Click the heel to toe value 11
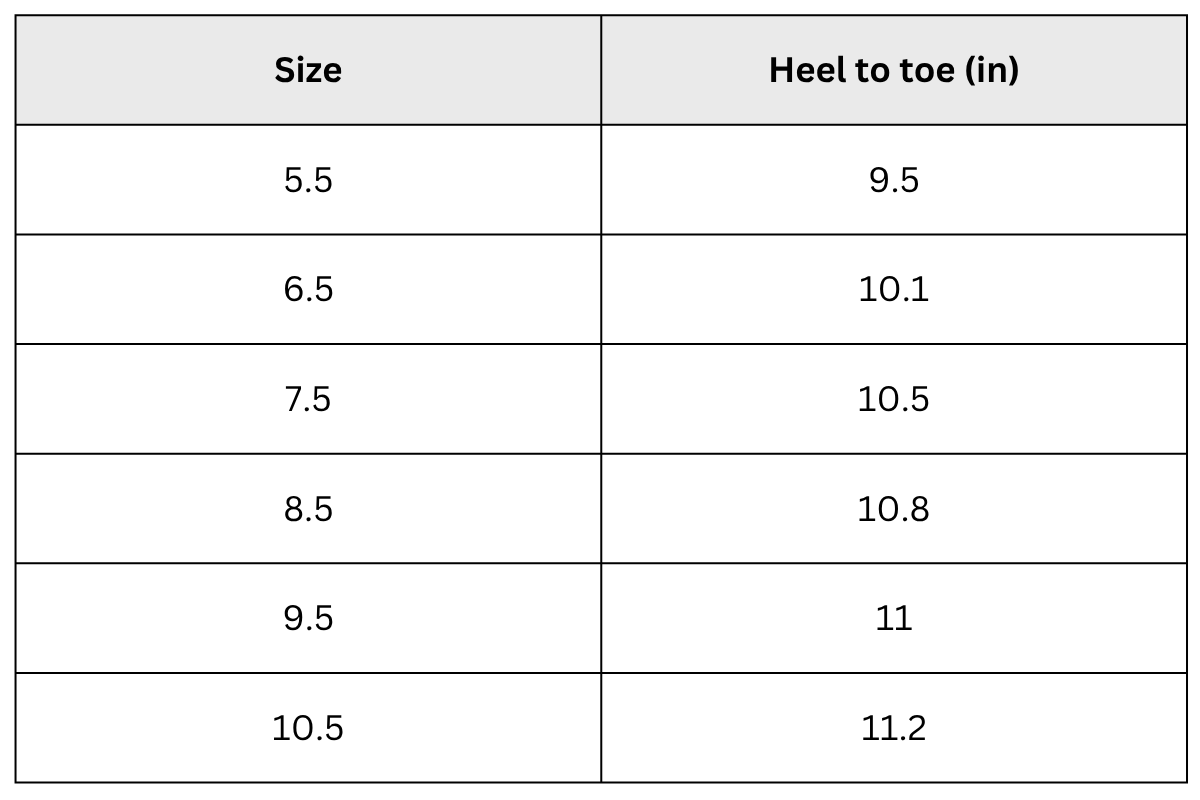Viewport: 1200px width, 800px height. [894, 618]
